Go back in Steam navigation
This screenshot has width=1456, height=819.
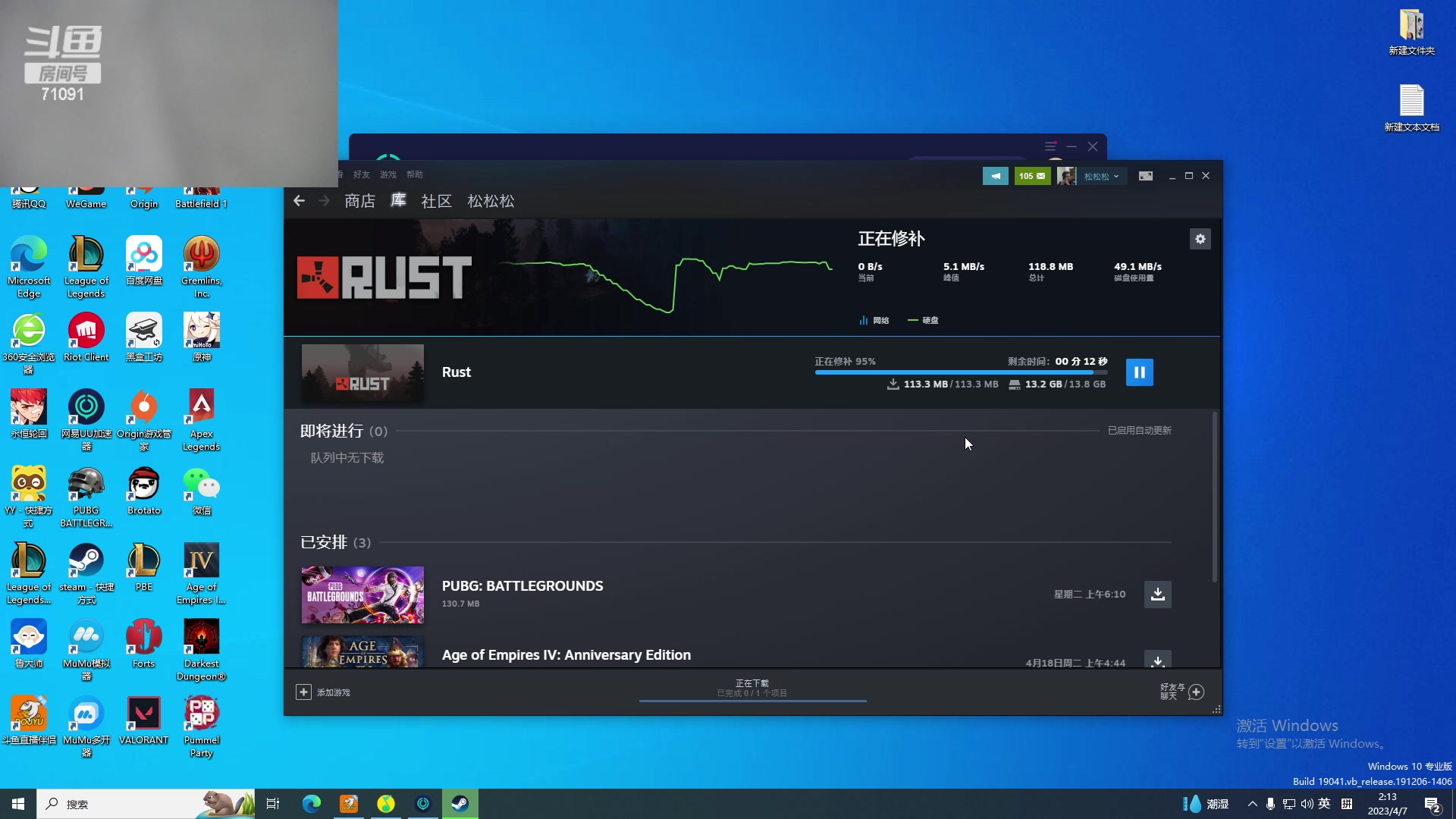coord(299,201)
